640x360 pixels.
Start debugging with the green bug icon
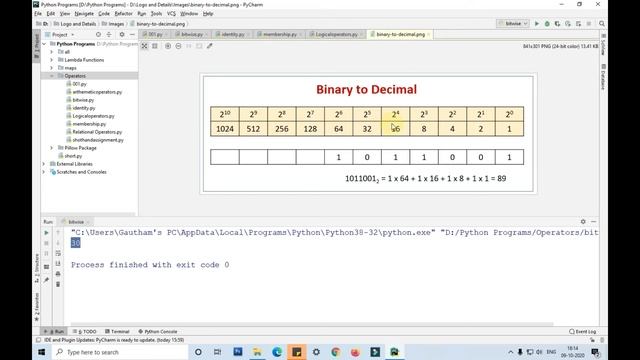(547, 24)
